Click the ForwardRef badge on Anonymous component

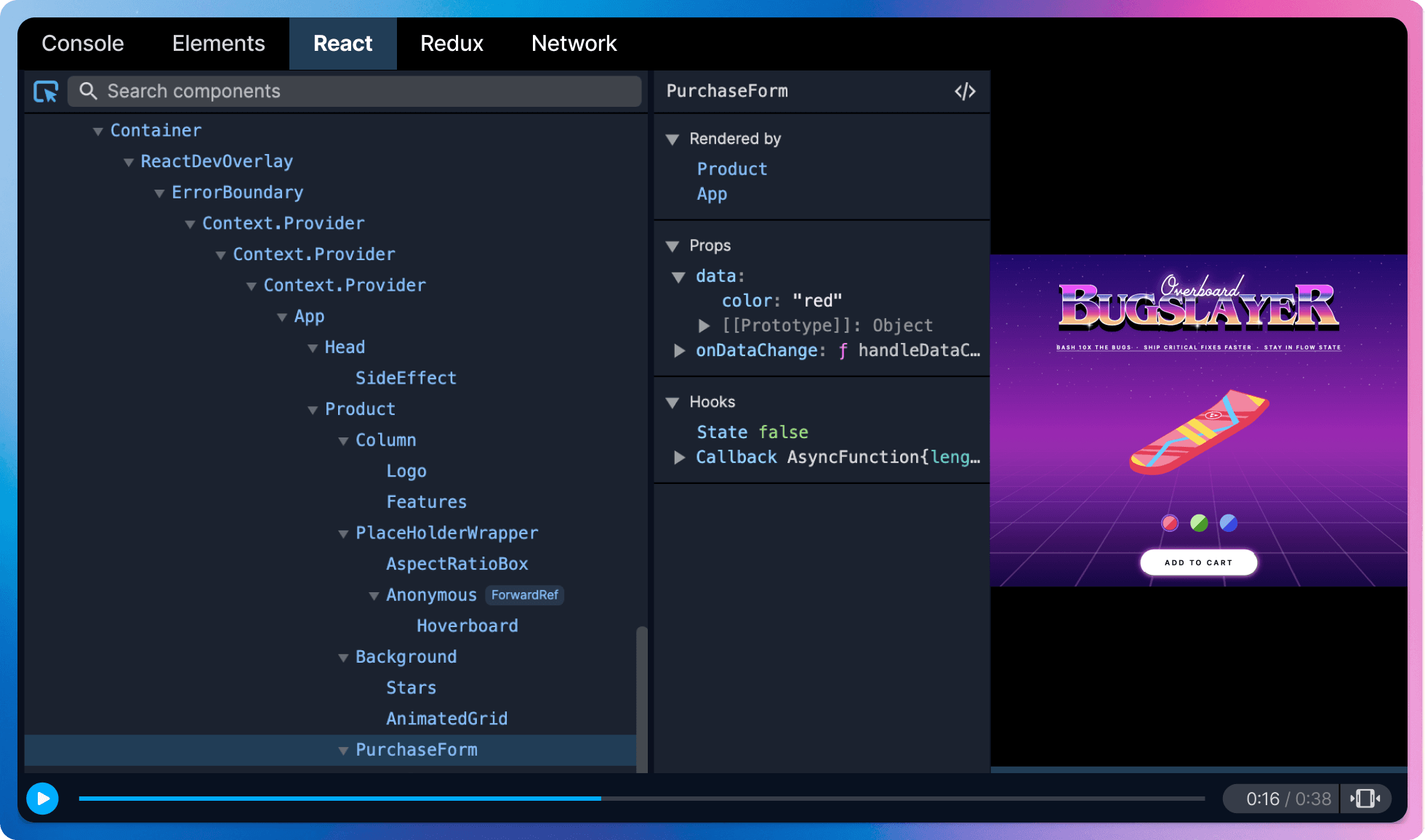(x=525, y=595)
